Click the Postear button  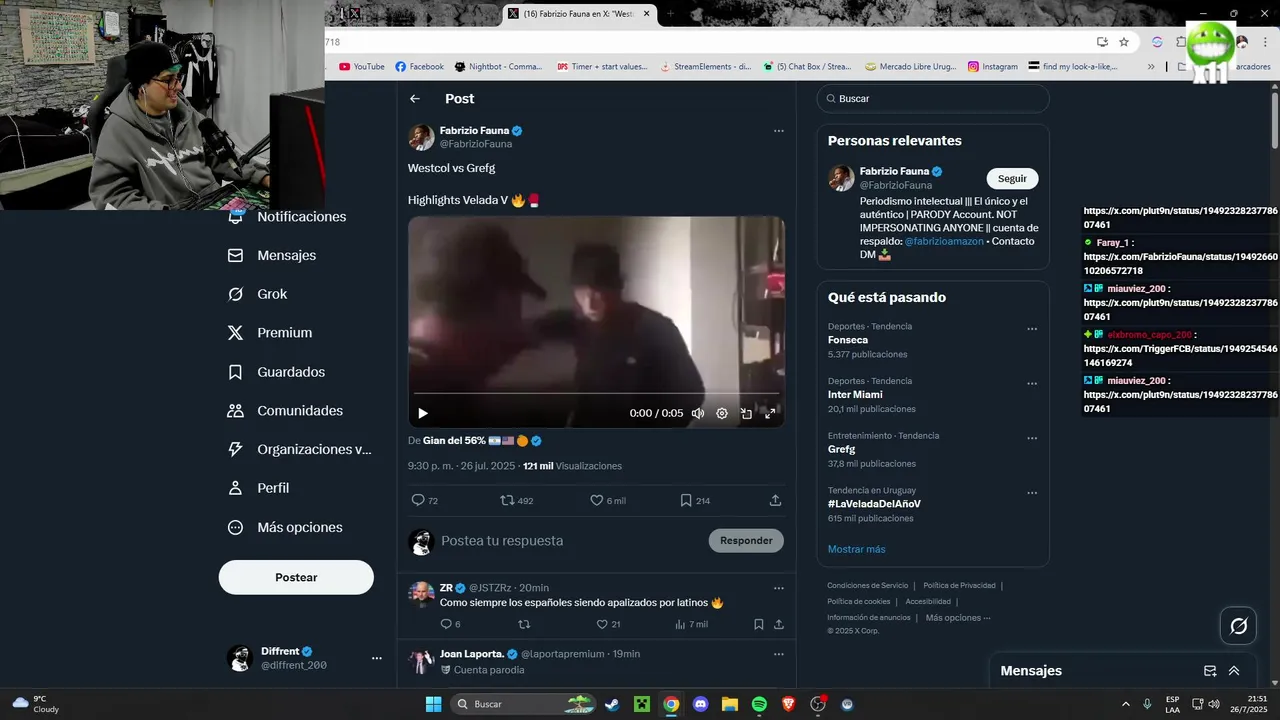[296, 577]
